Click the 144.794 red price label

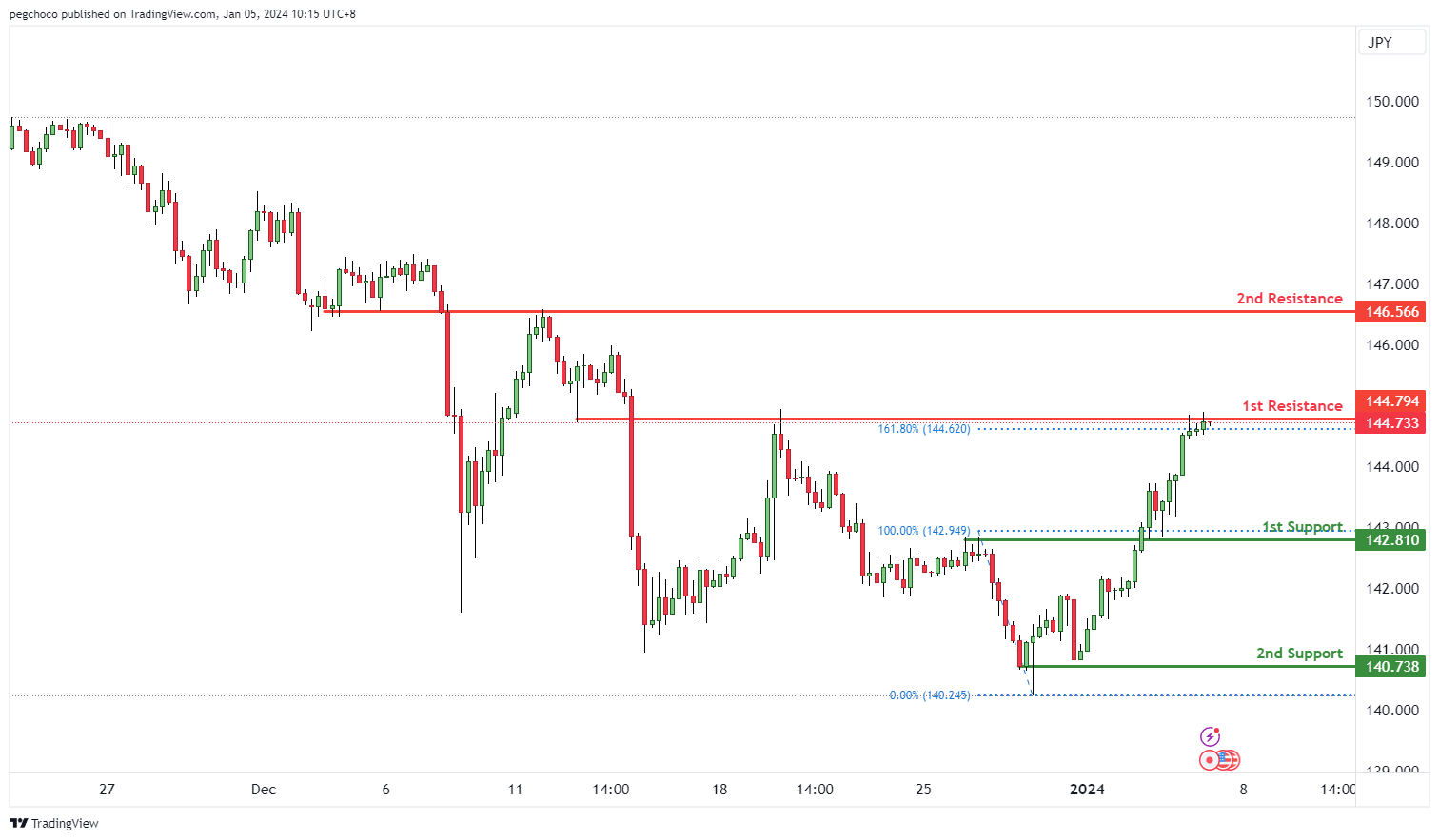click(x=1391, y=401)
